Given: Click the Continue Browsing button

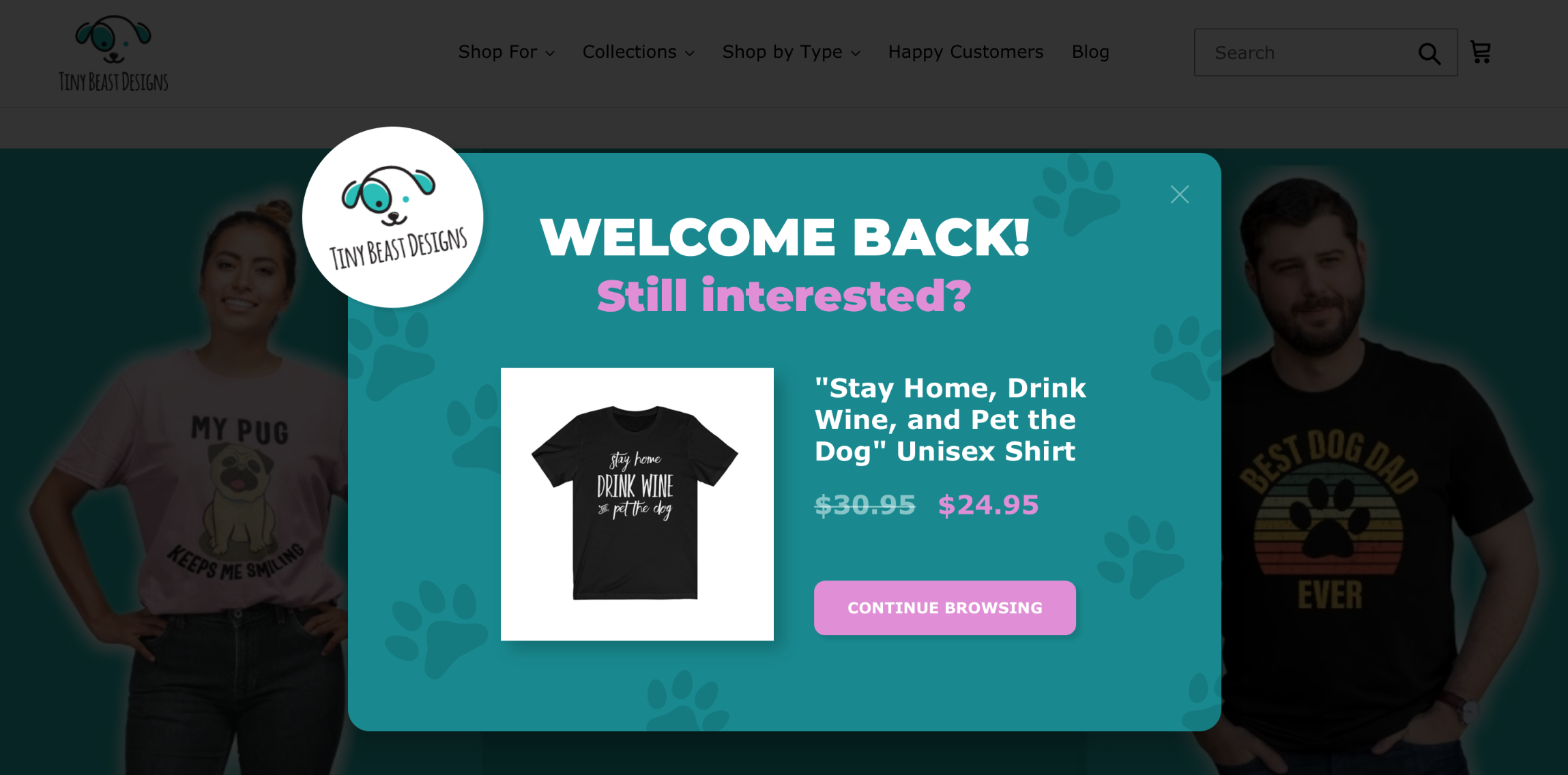Looking at the screenshot, I should [x=945, y=608].
